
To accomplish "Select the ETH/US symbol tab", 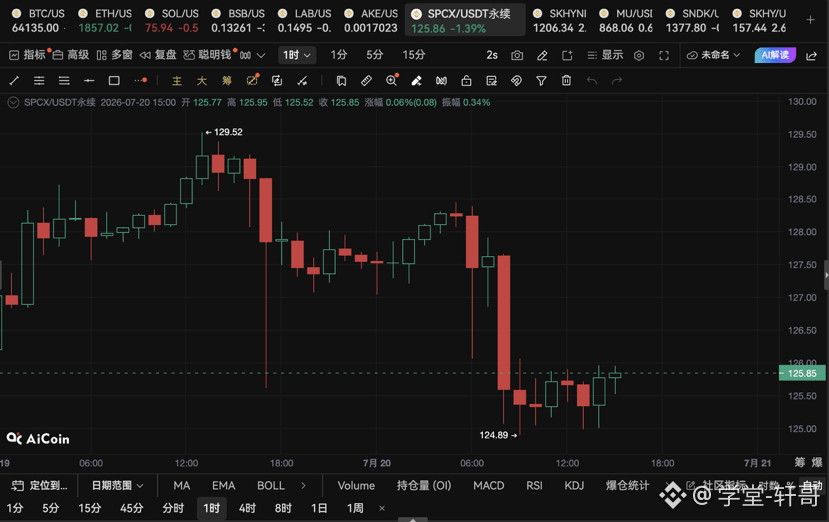I will pyautogui.click(x=105, y=21).
